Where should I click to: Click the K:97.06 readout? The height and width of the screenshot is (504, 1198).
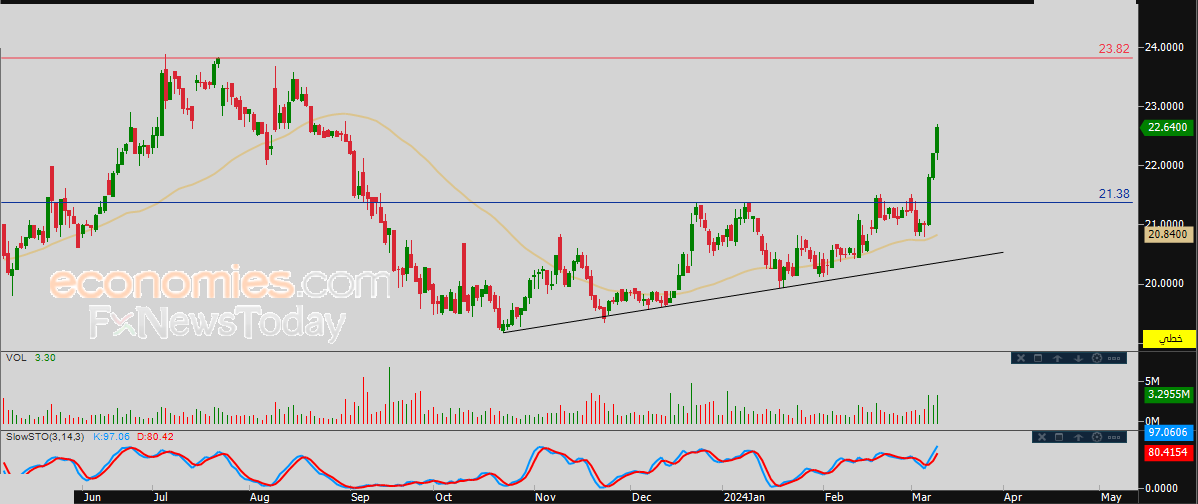pyautogui.click(x=114, y=436)
